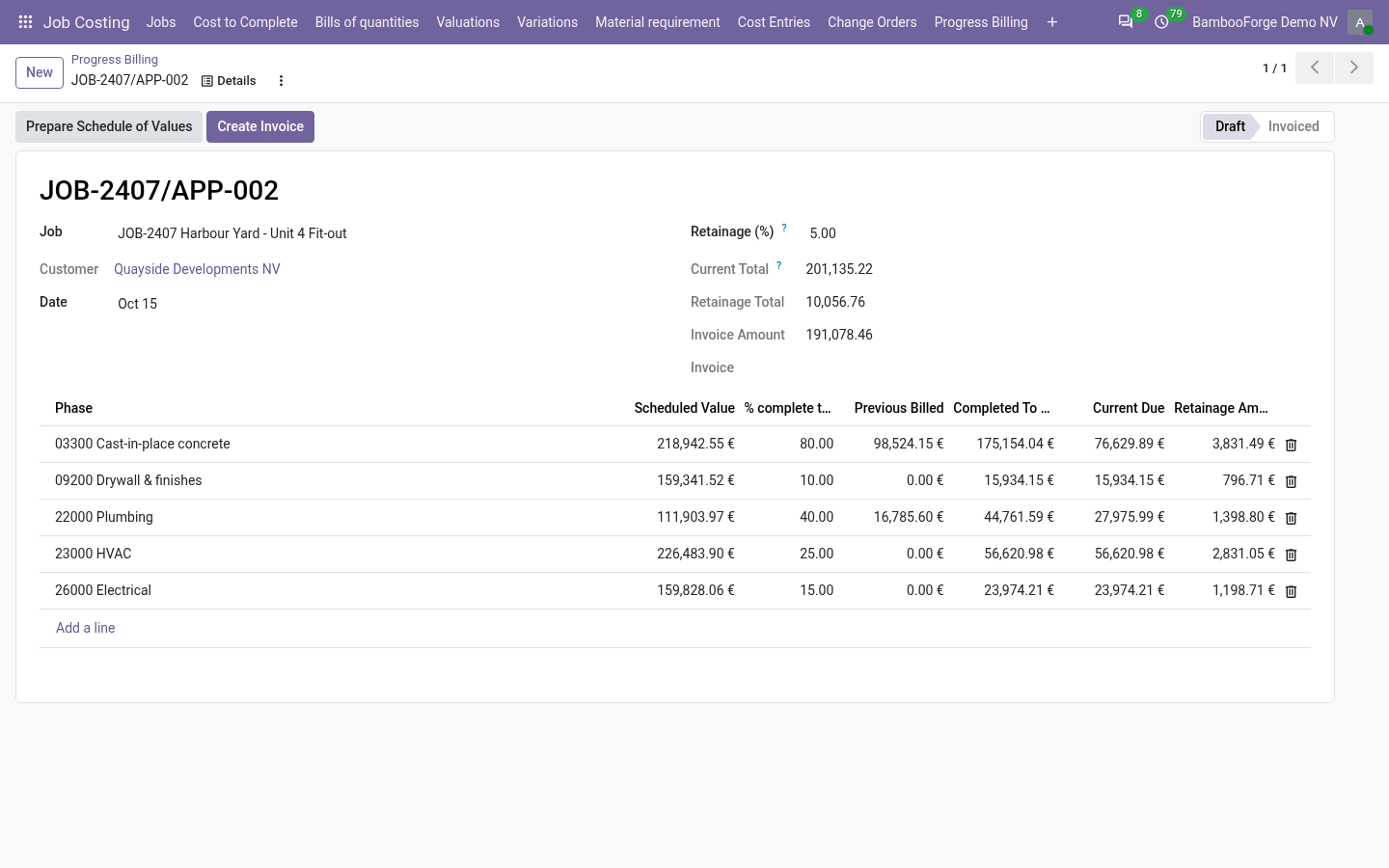The width and height of the screenshot is (1389, 868).
Task: Click Prepare Schedule of Values
Action: [x=109, y=126]
